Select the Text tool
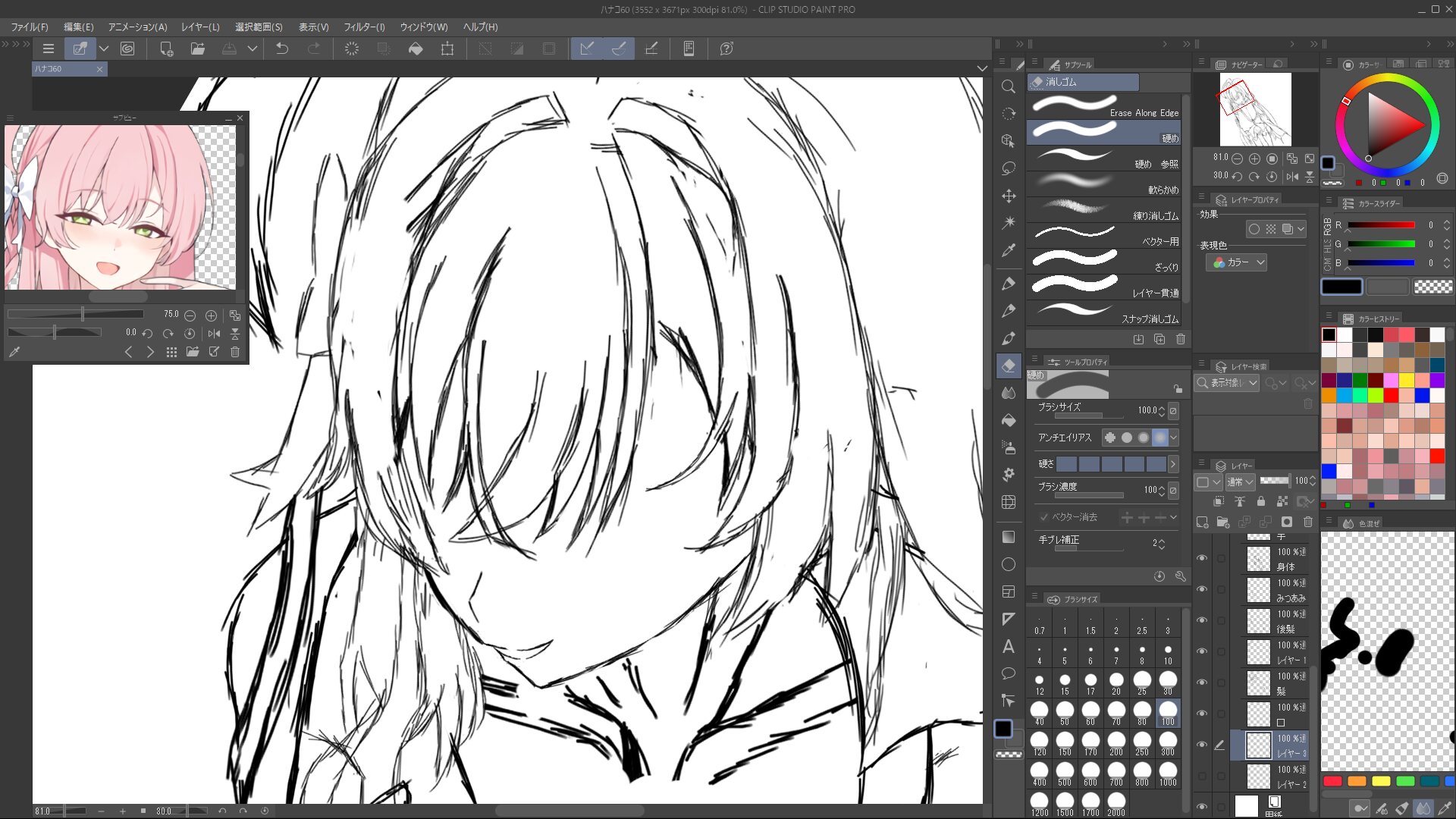 coord(1008,646)
